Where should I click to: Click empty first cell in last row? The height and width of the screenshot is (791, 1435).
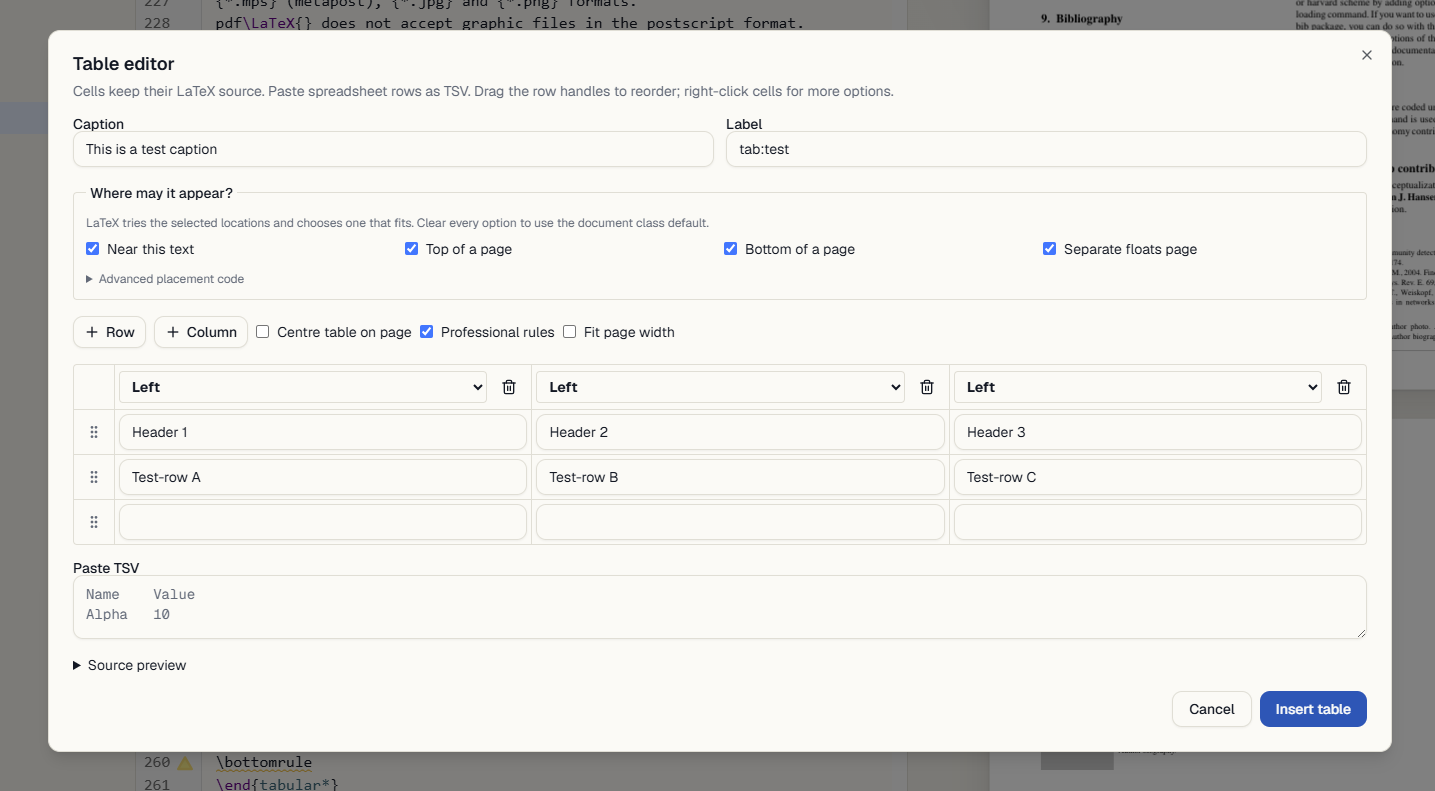click(x=323, y=522)
